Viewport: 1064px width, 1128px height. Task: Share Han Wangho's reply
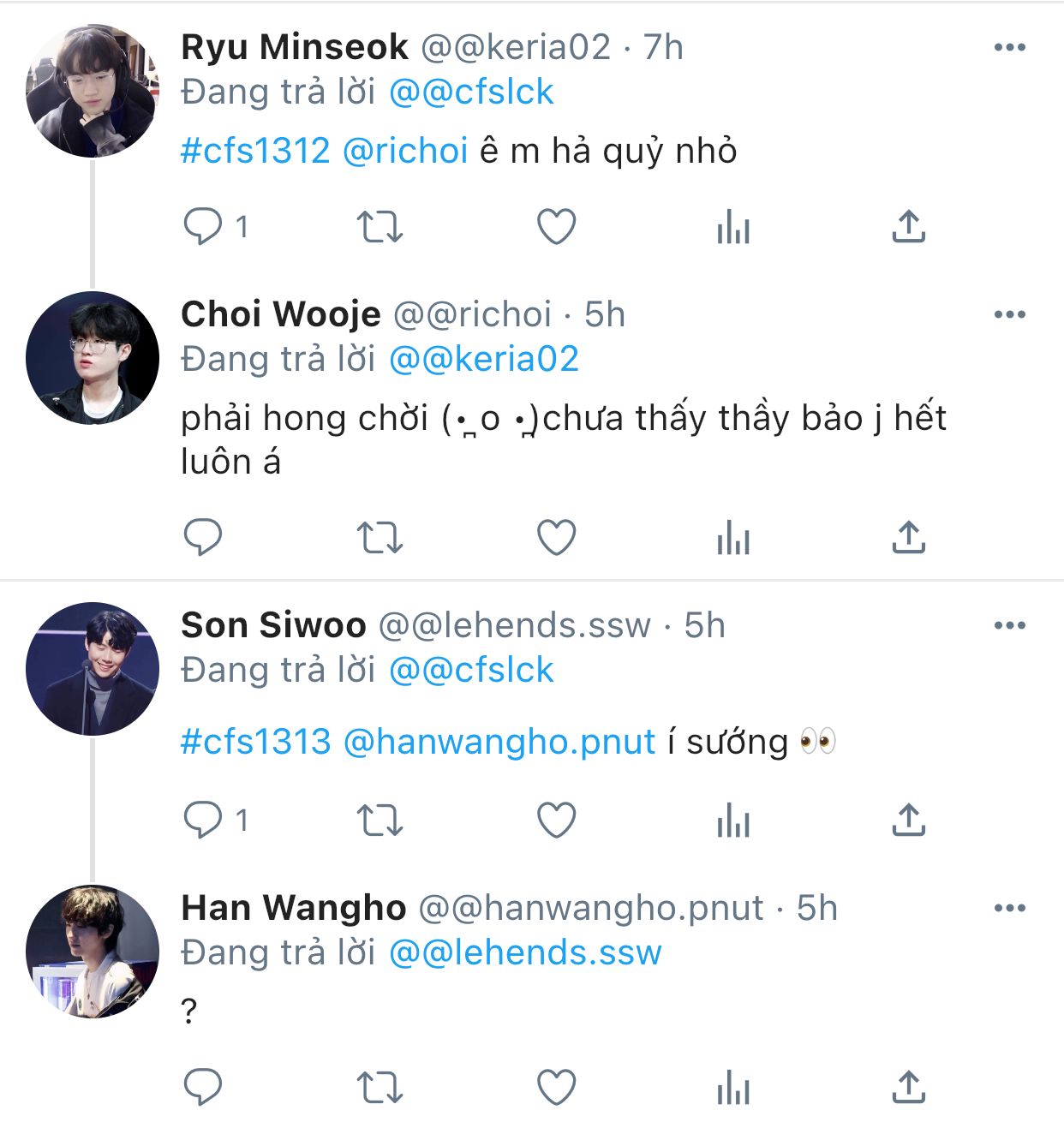tap(908, 1089)
